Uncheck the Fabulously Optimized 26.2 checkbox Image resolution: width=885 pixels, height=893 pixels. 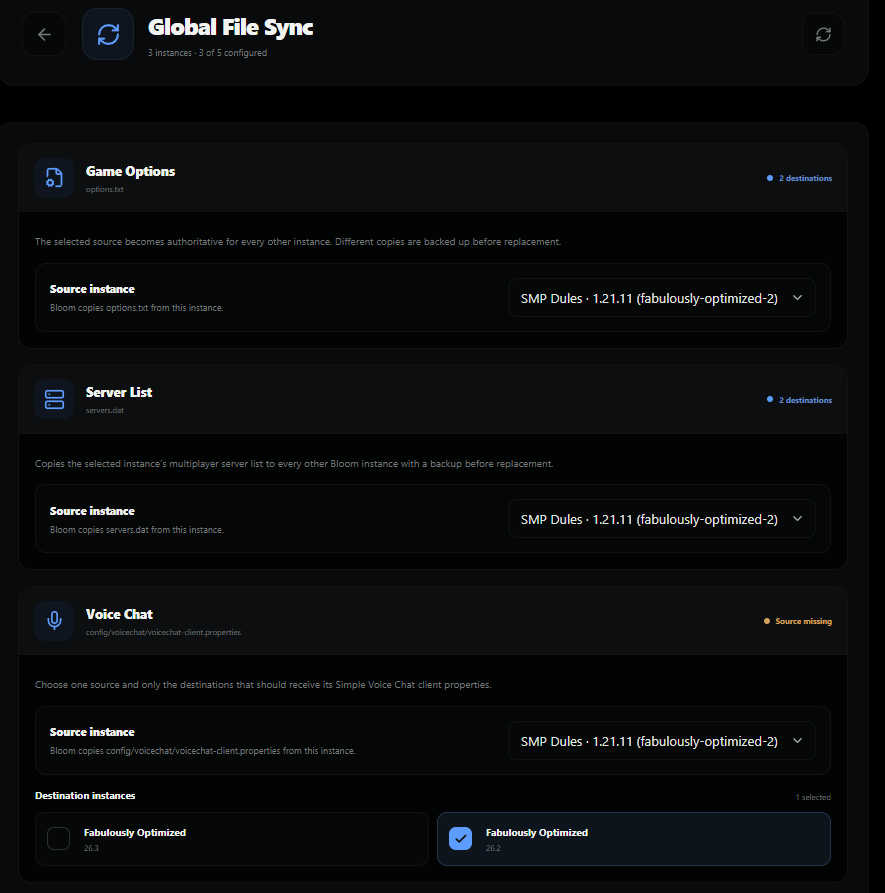pyautogui.click(x=460, y=838)
